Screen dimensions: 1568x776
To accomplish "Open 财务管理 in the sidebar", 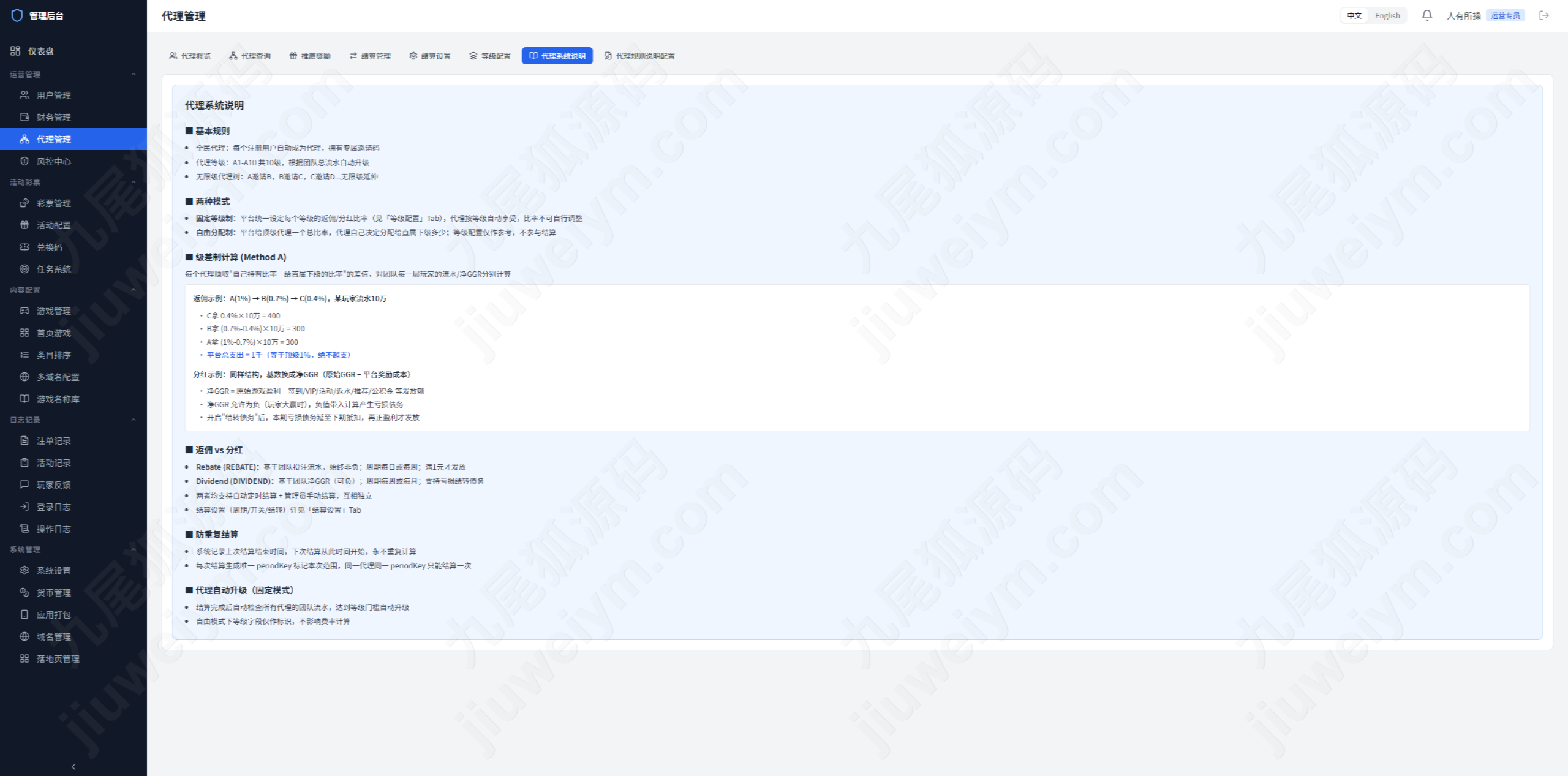I will click(x=73, y=117).
